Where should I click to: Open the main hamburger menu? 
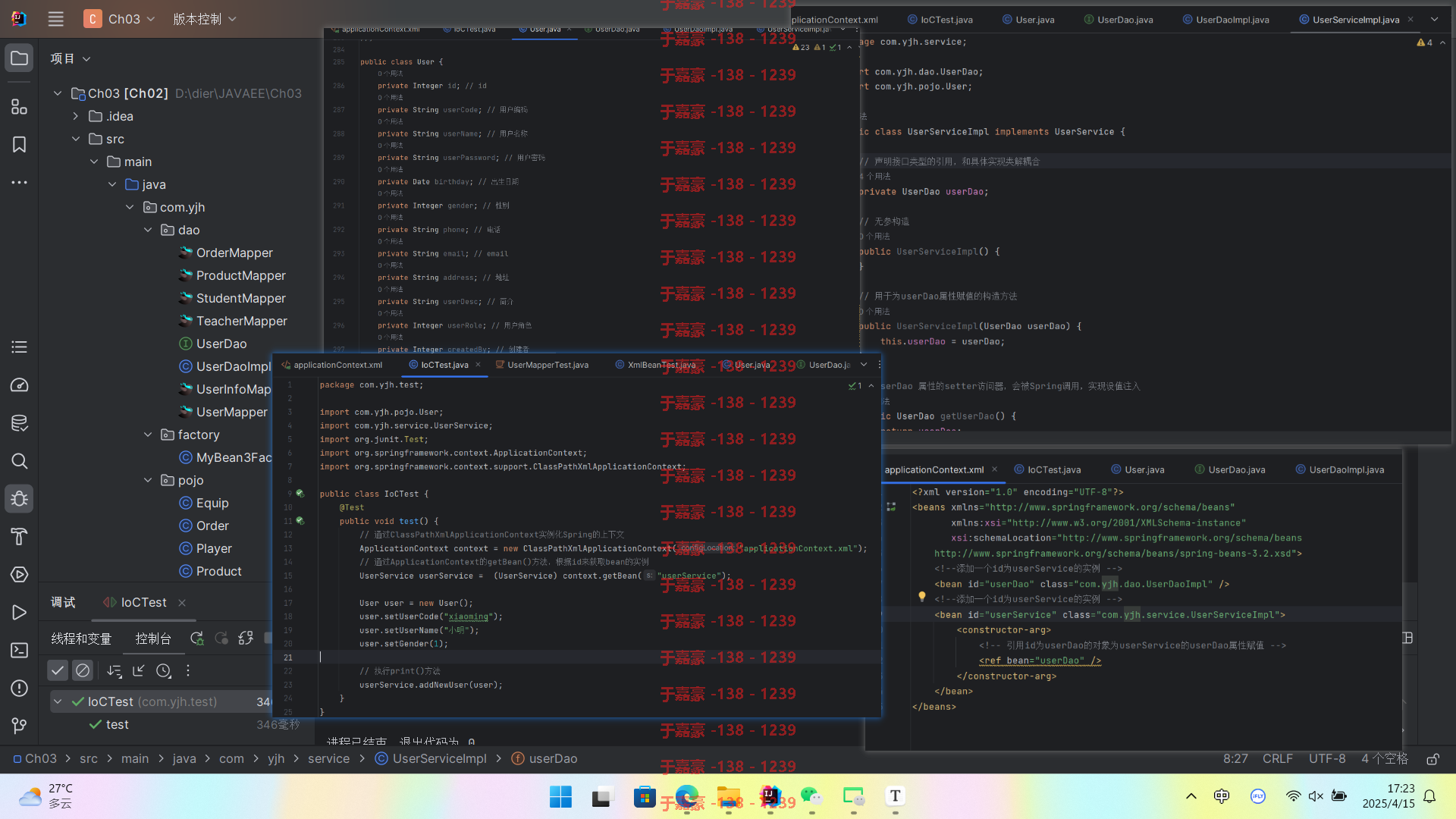tap(55, 19)
